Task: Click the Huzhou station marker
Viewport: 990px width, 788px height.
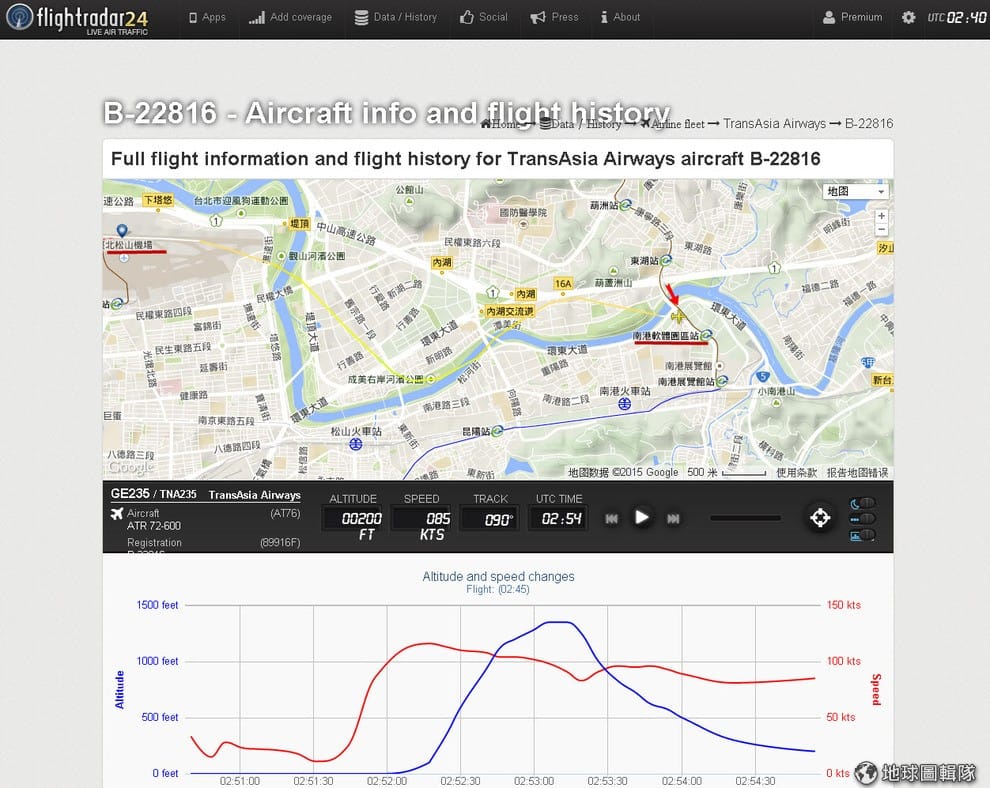Action: (624, 205)
